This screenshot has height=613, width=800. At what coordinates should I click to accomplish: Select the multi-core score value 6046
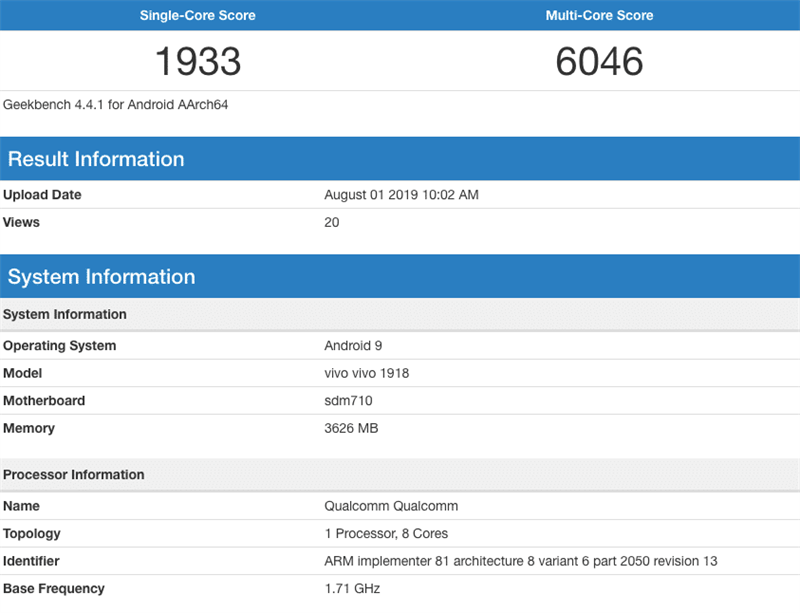599,62
